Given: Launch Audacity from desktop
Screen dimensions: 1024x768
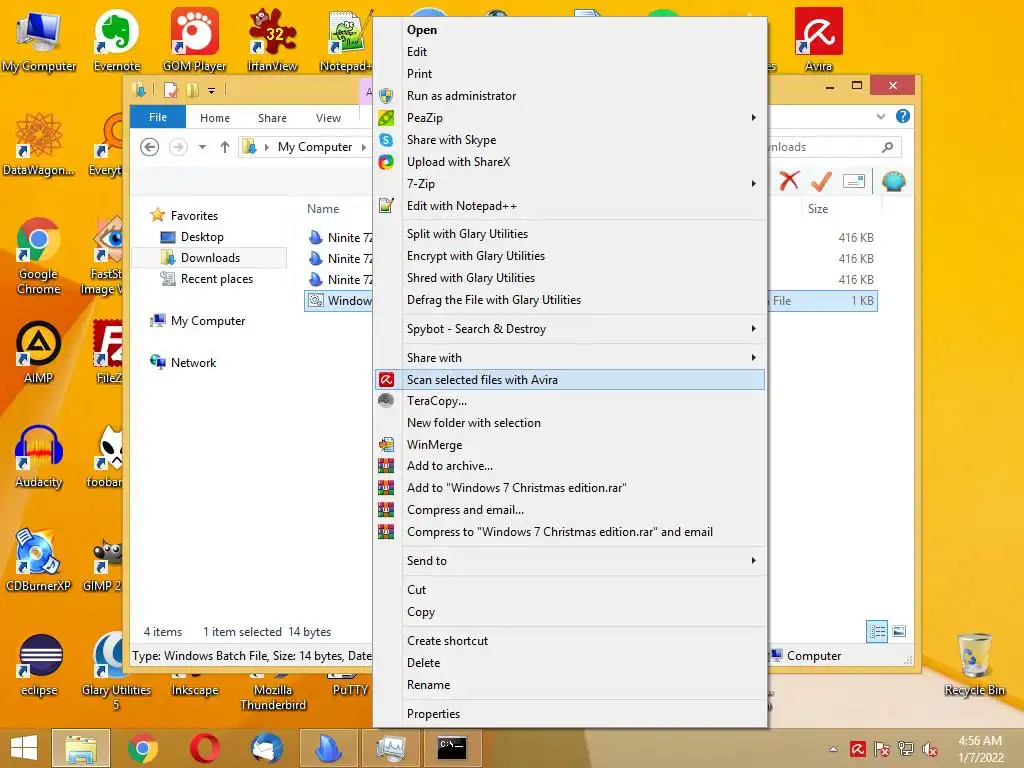Looking at the screenshot, I should pyautogui.click(x=39, y=456).
